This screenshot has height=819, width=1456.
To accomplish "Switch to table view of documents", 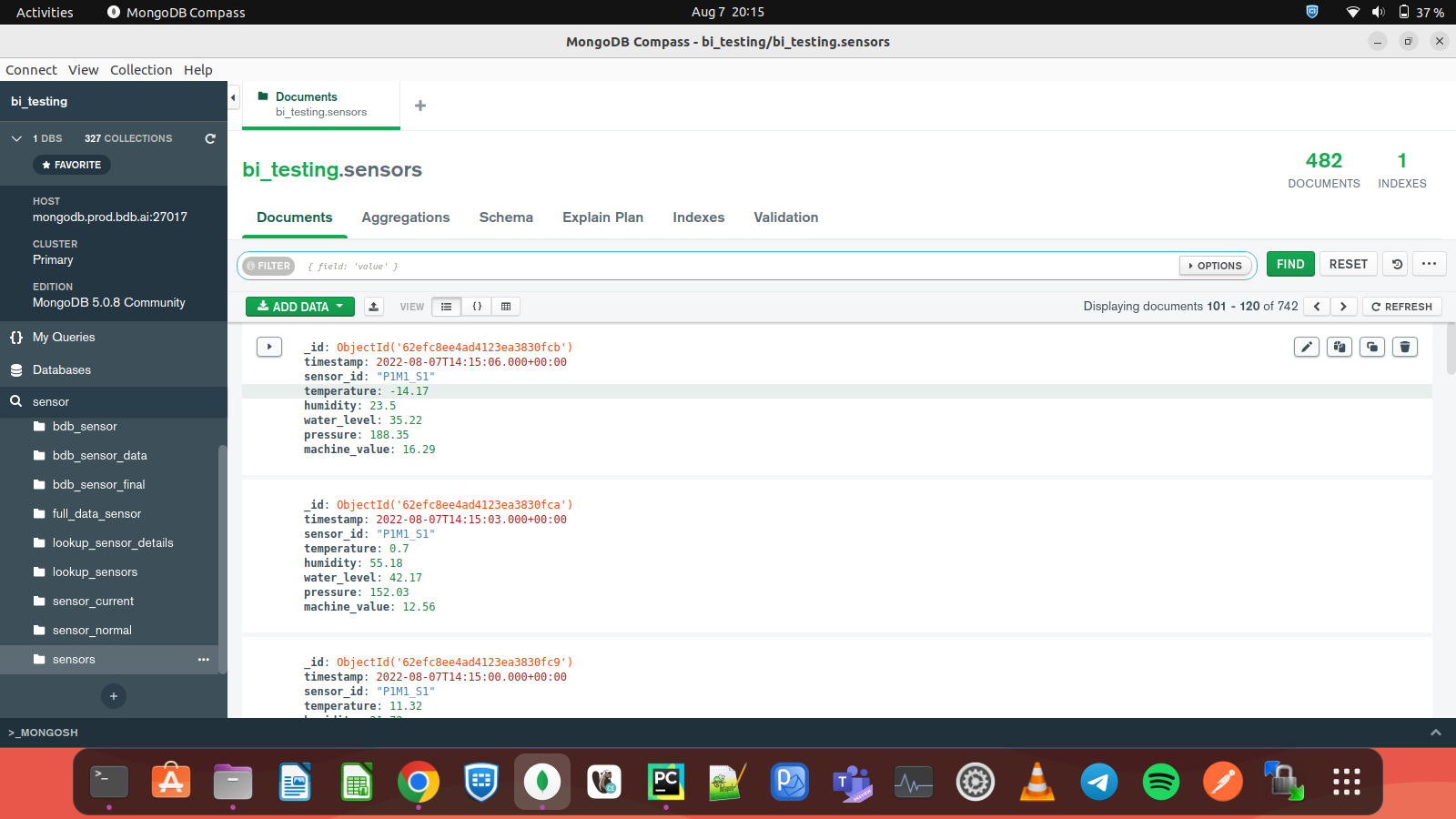I will 506,307.
